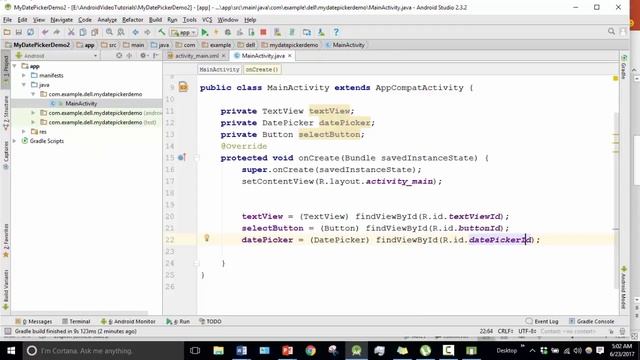Image resolution: width=640 pixels, height=360 pixels.
Task: Expand the Gradle Scripts node
Action: [x=15, y=141]
